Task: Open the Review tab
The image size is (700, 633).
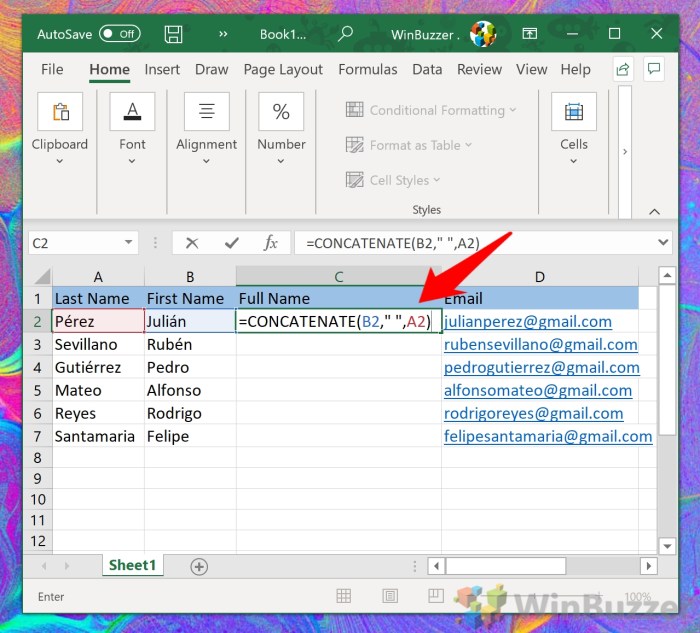Action: pos(479,69)
